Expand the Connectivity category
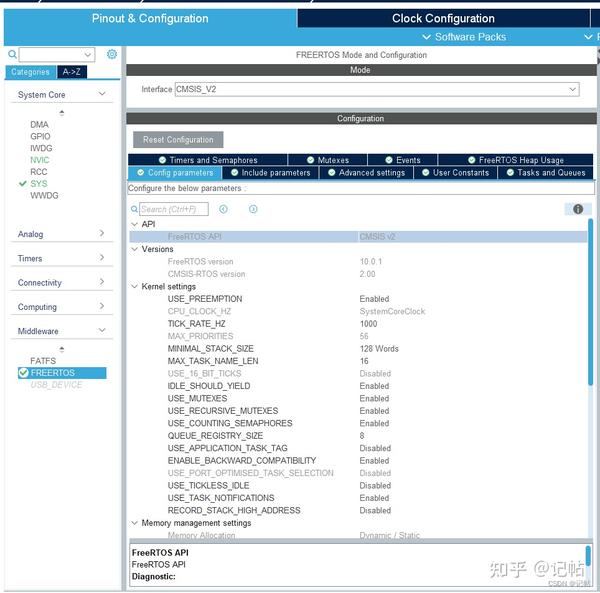Screen dimensions: 600x593 [61, 282]
